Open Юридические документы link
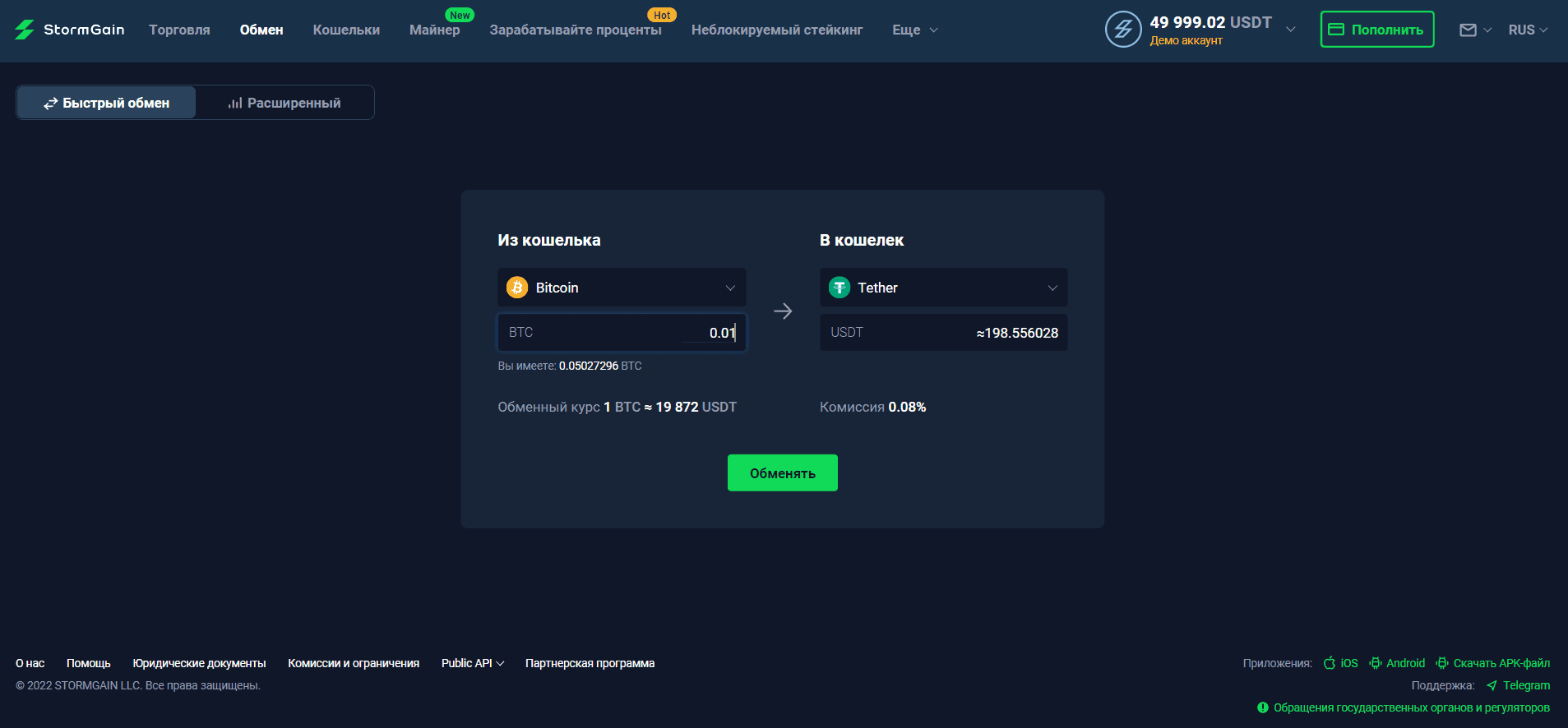The width and height of the screenshot is (1568, 728). [200, 663]
